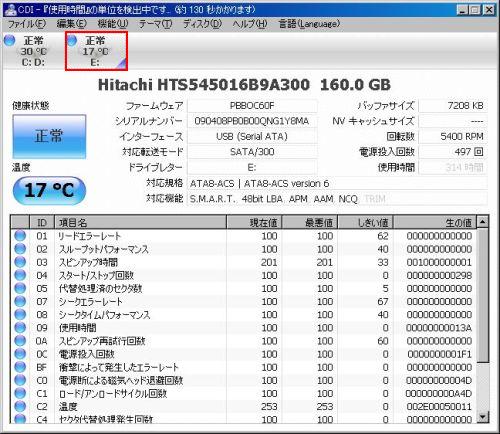The height and width of the screenshot is (434, 500).
Task: Click the status orb for ID 08 シークタイムパフォーマンス
Action: pos(20,315)
